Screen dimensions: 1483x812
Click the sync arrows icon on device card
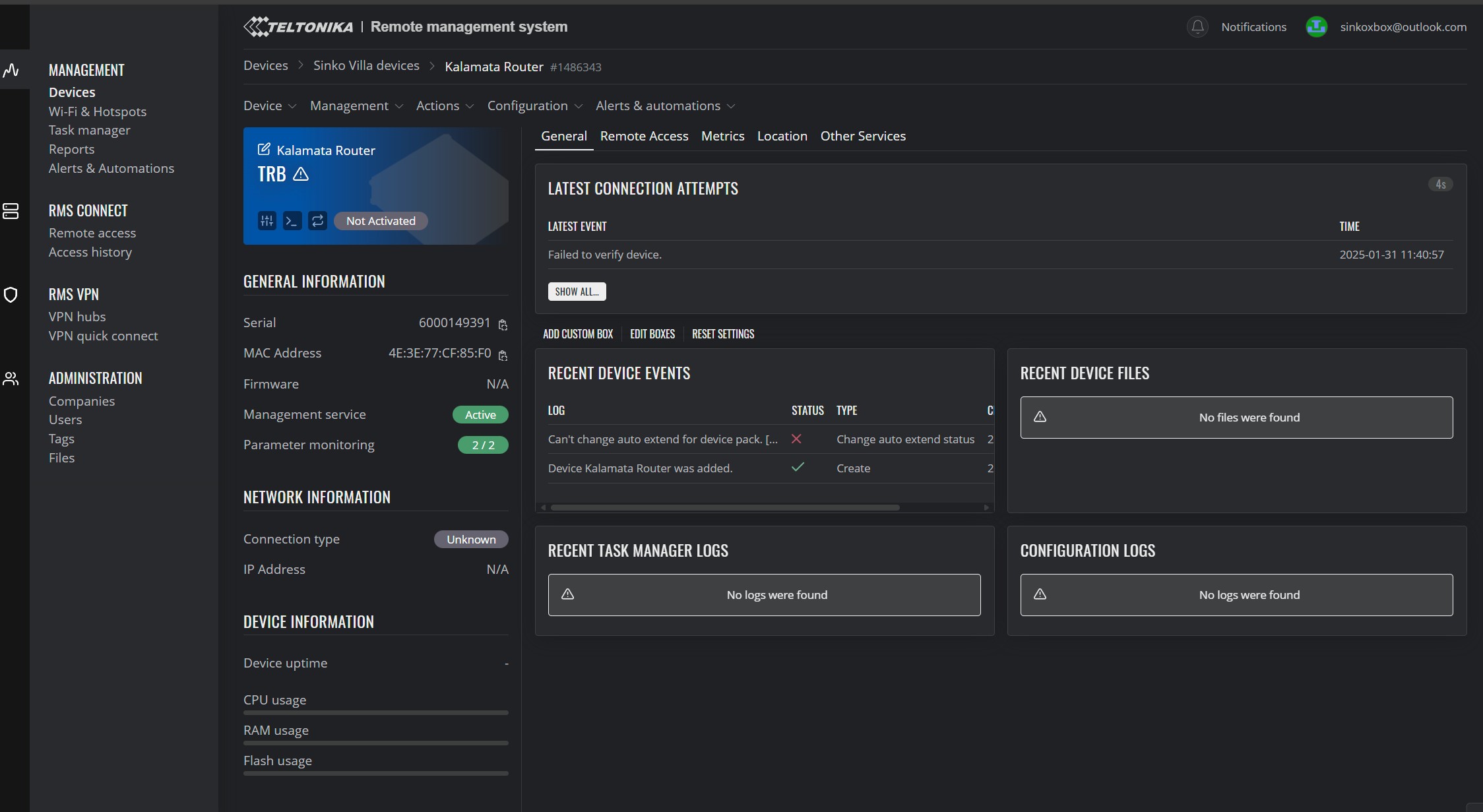point(317,221)
